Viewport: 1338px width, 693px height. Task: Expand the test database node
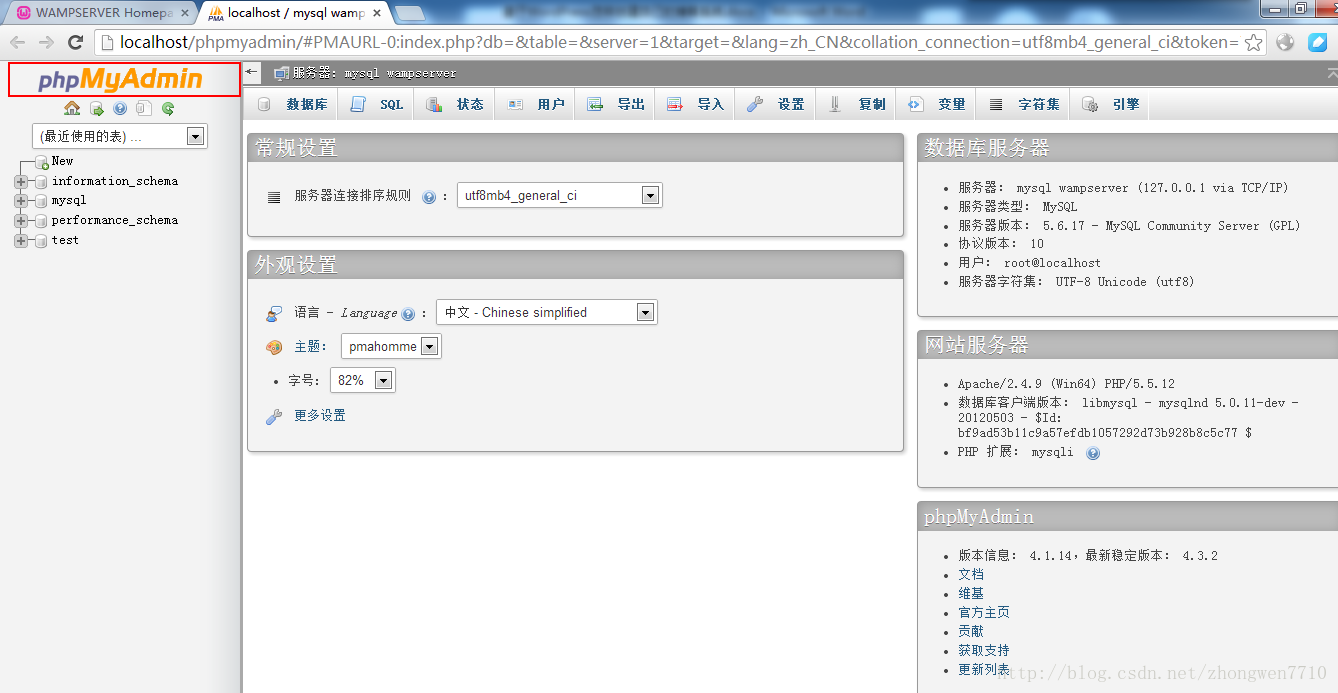point(21,241)
